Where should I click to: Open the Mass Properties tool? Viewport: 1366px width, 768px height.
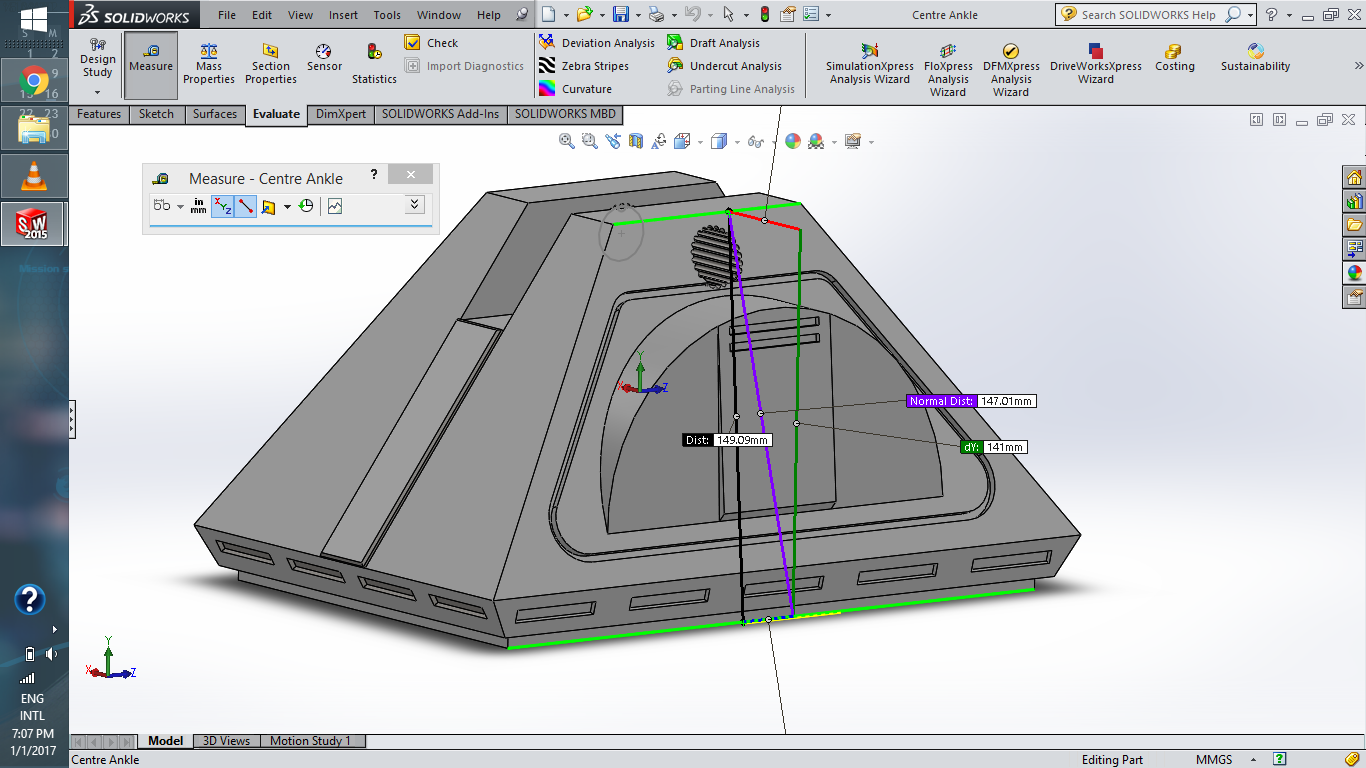coord(208,60)
